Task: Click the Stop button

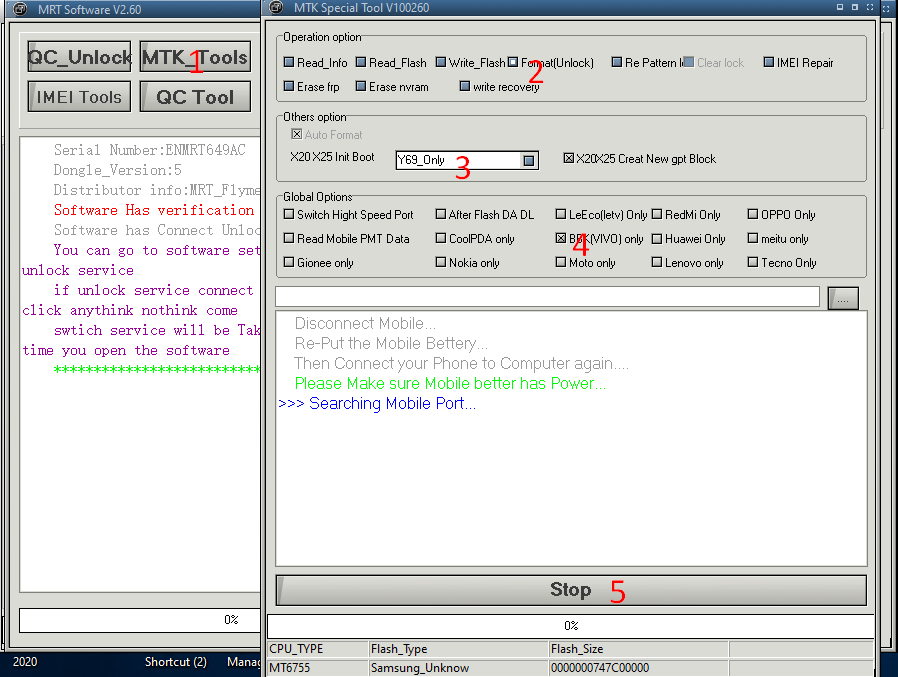Action: point(571,590)
